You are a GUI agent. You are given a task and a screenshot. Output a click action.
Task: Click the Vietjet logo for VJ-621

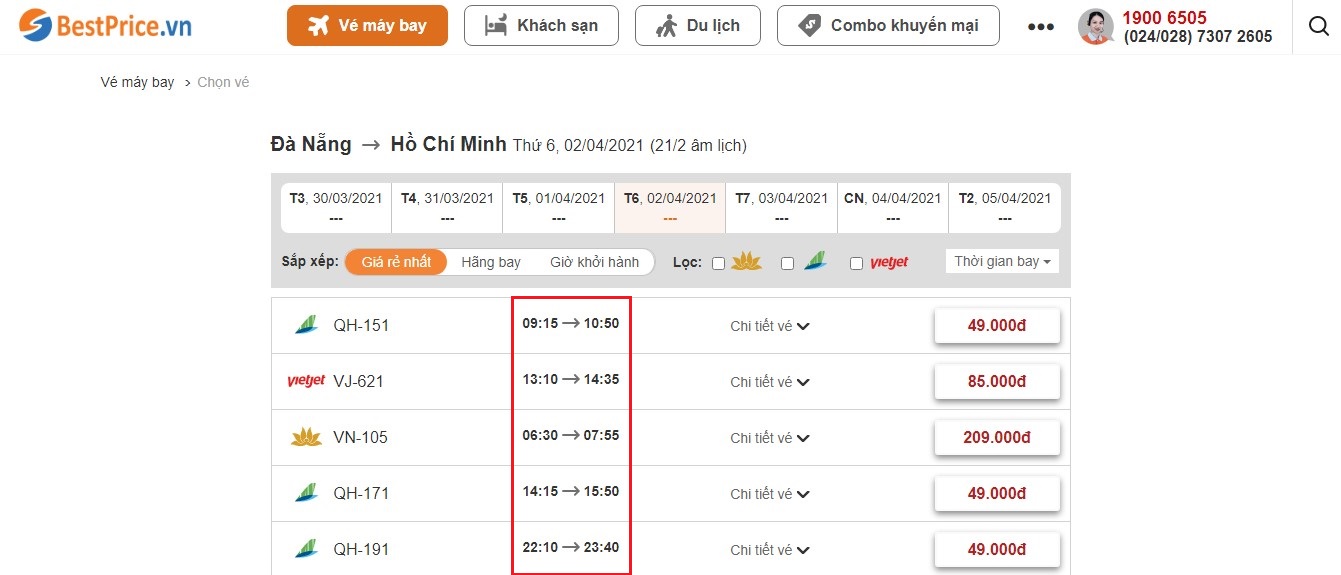(306, 381)
